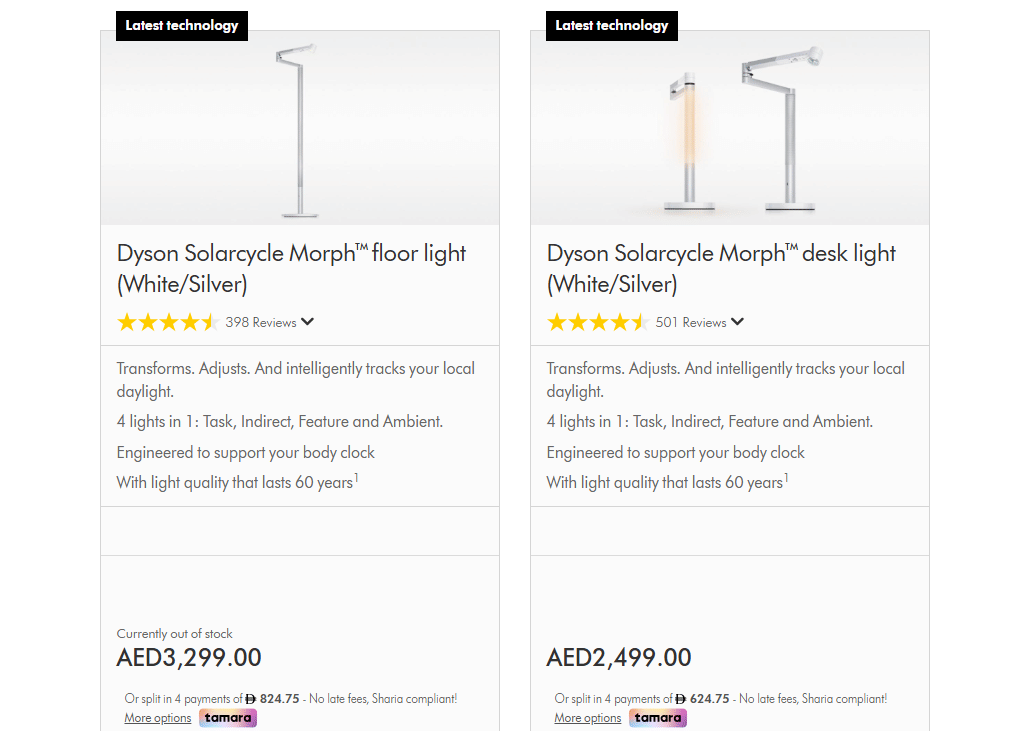The height and width of the screenshot is (731, 1030).
Task: Open the 501 Reviews text
Action: (x=691, y=322)
